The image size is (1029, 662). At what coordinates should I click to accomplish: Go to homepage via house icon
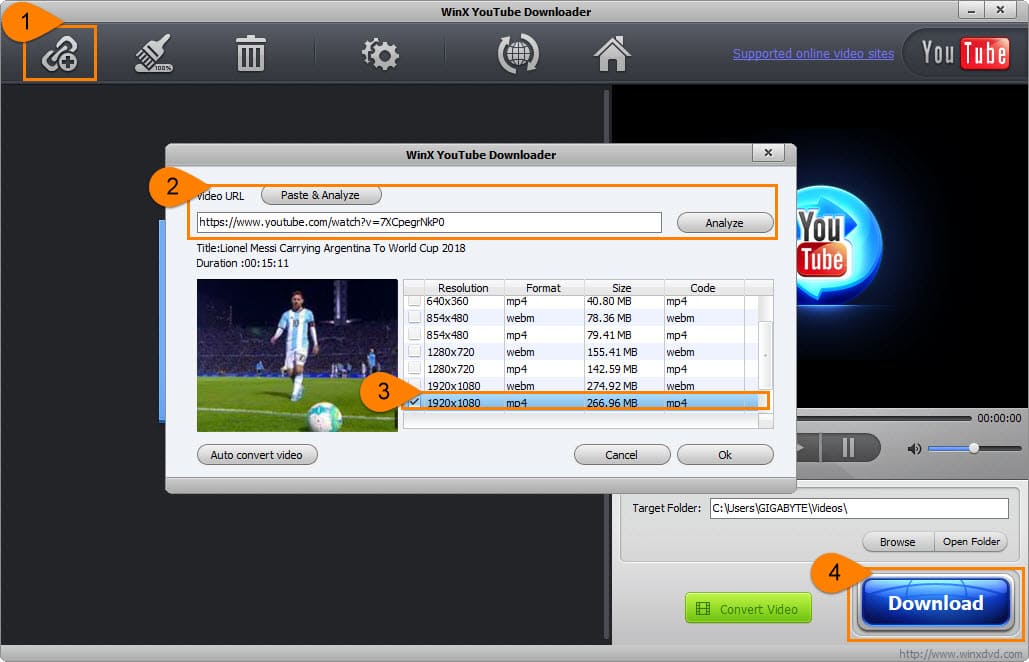tap(612, 54)
